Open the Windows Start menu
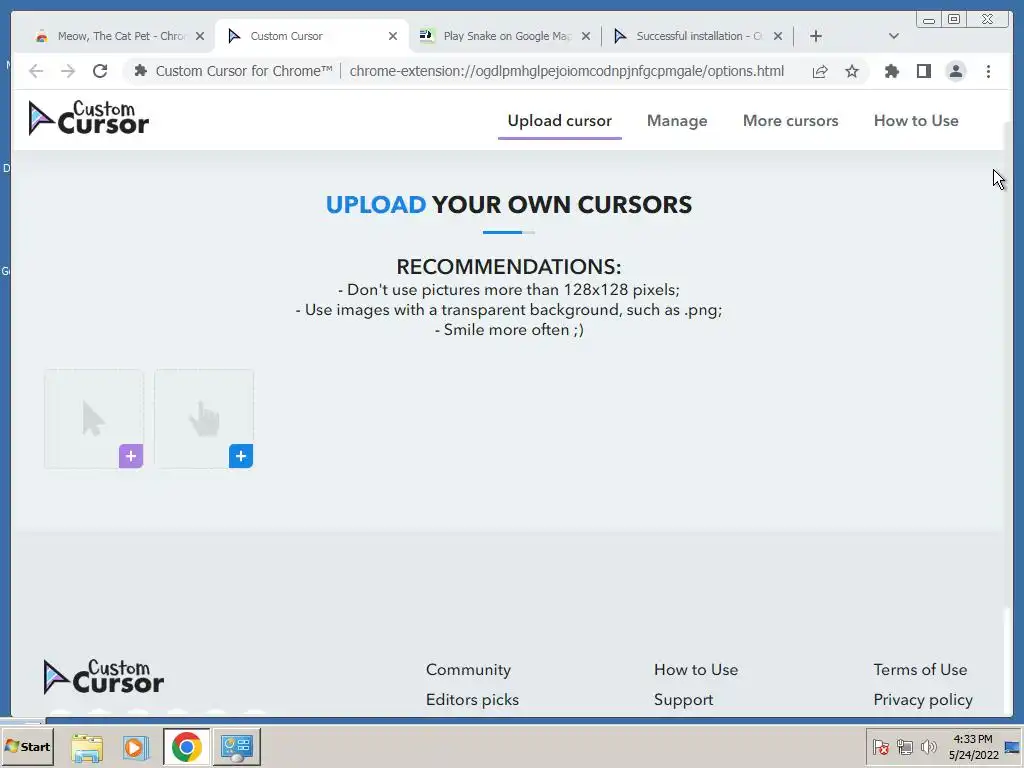The image size is (1024, 768). (x=27, y=746)
